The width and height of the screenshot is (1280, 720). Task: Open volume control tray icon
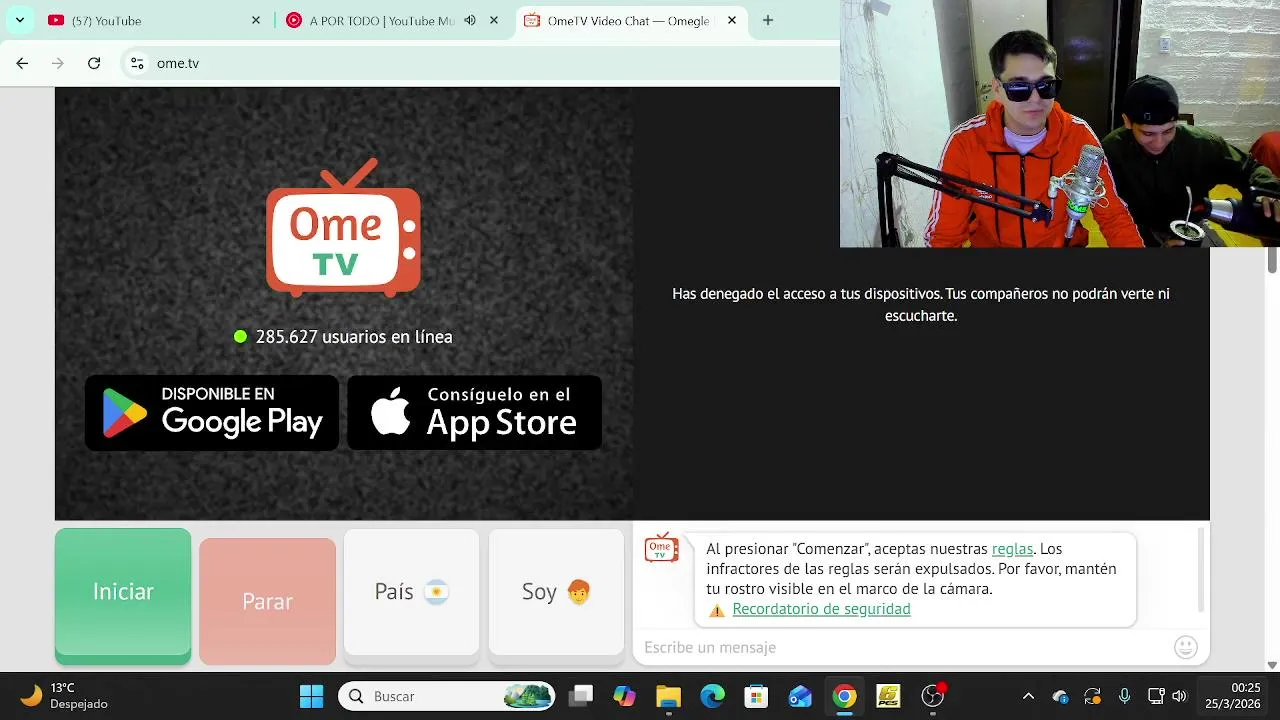click(1180, 696)
